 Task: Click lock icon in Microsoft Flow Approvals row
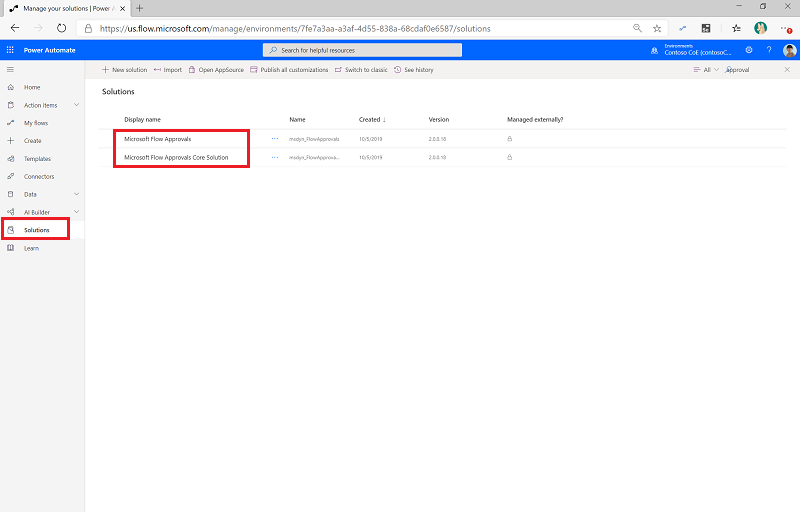click(509, 139)
